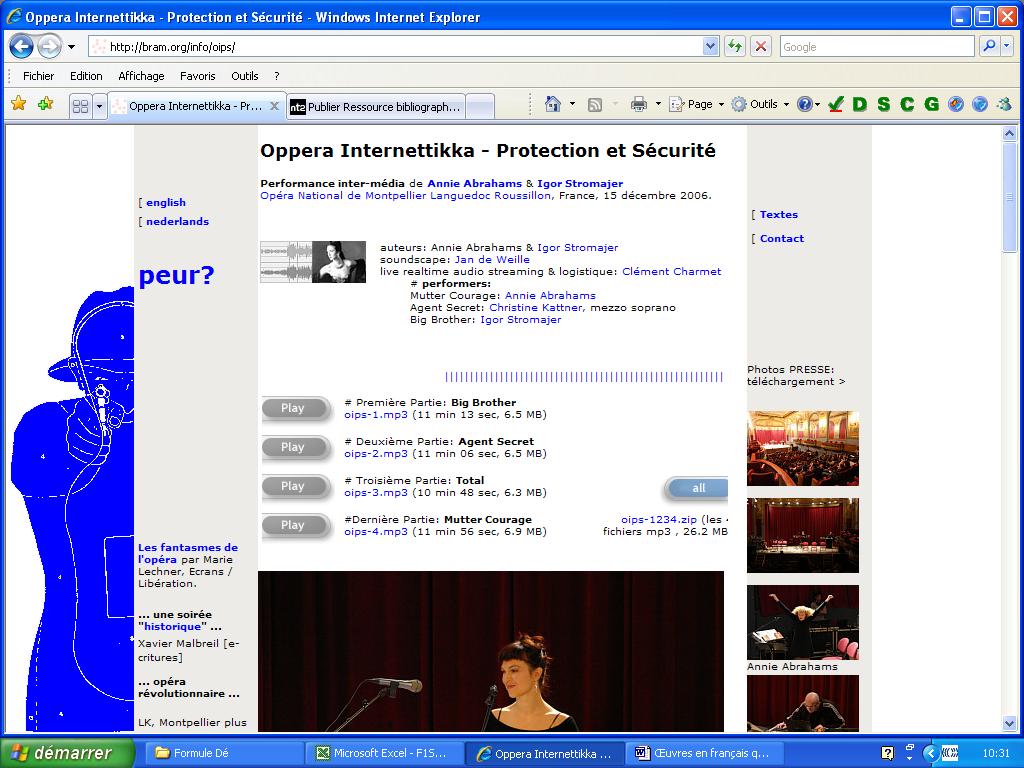Close the Oppera Internettikka tab
Screen dimensions: 1024x768
click(x=274, y=106)
